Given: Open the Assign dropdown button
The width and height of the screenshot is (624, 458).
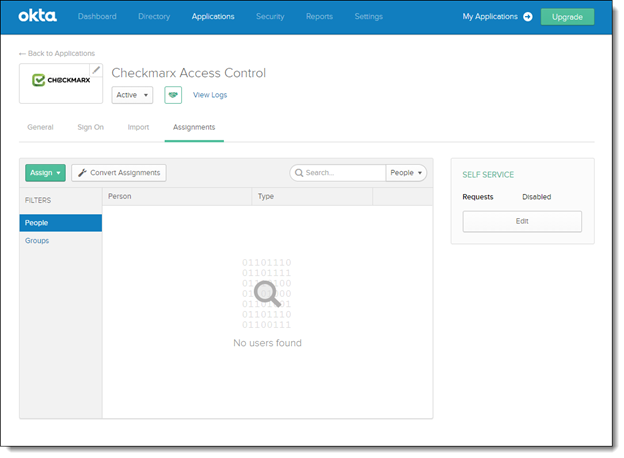Looking at the screenshot, I should (45, 173).
